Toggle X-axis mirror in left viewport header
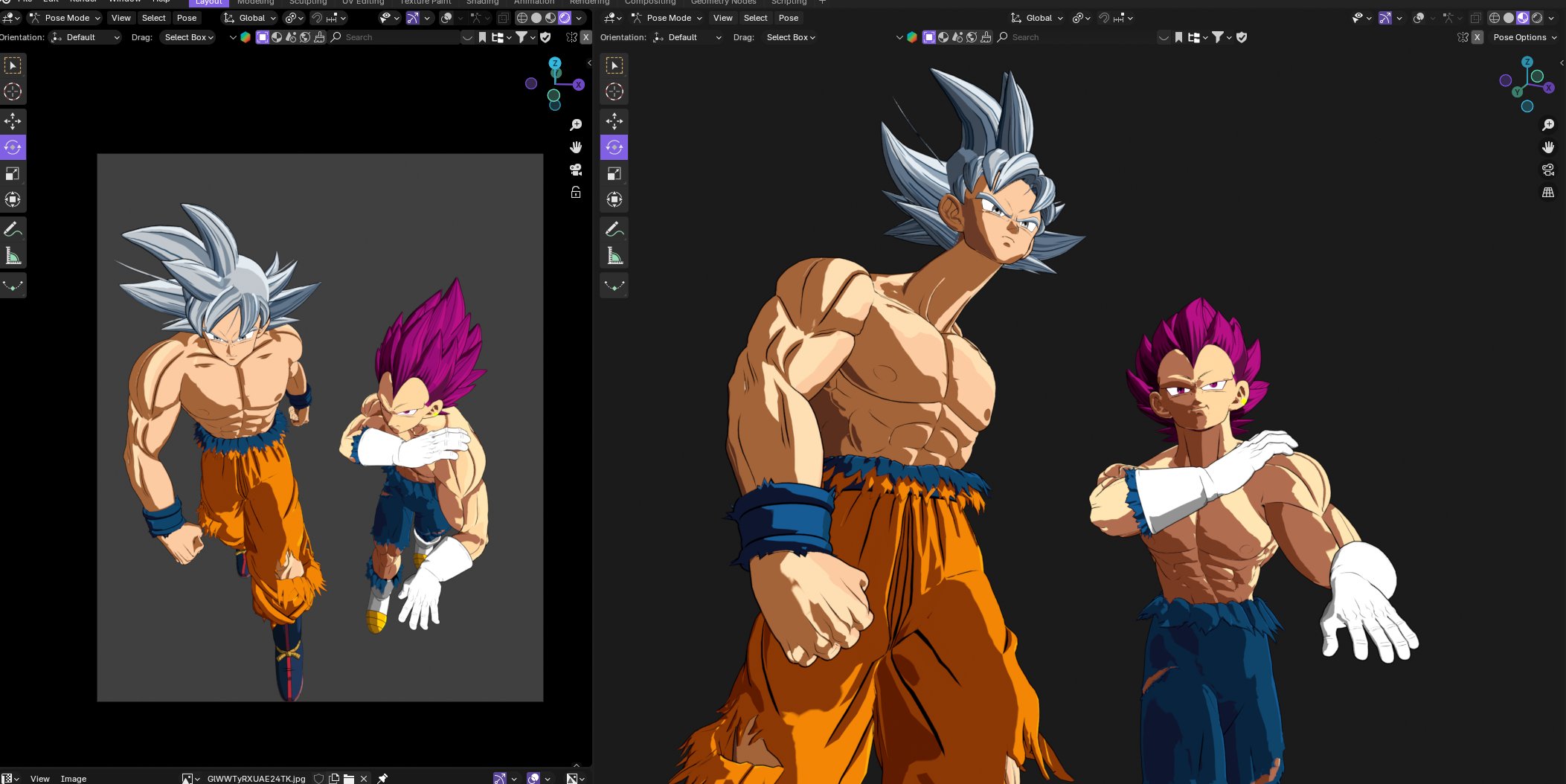1566x784 pixels. pos(586,37)
